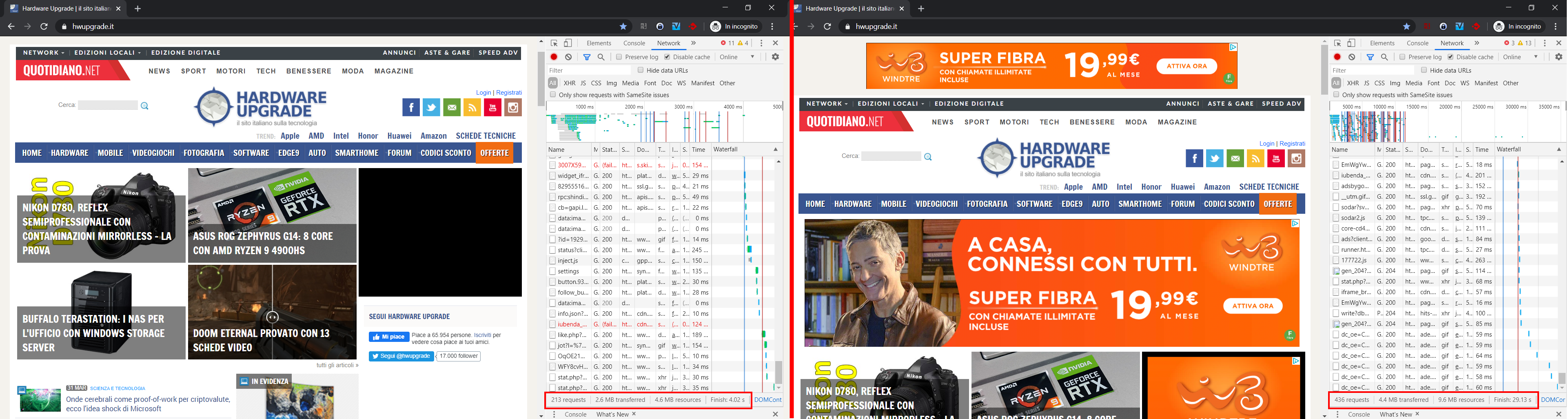Click Segui @hwupgrade Twitter button
The height and width of the screenshot is (419, 1568).
point(402,356)
